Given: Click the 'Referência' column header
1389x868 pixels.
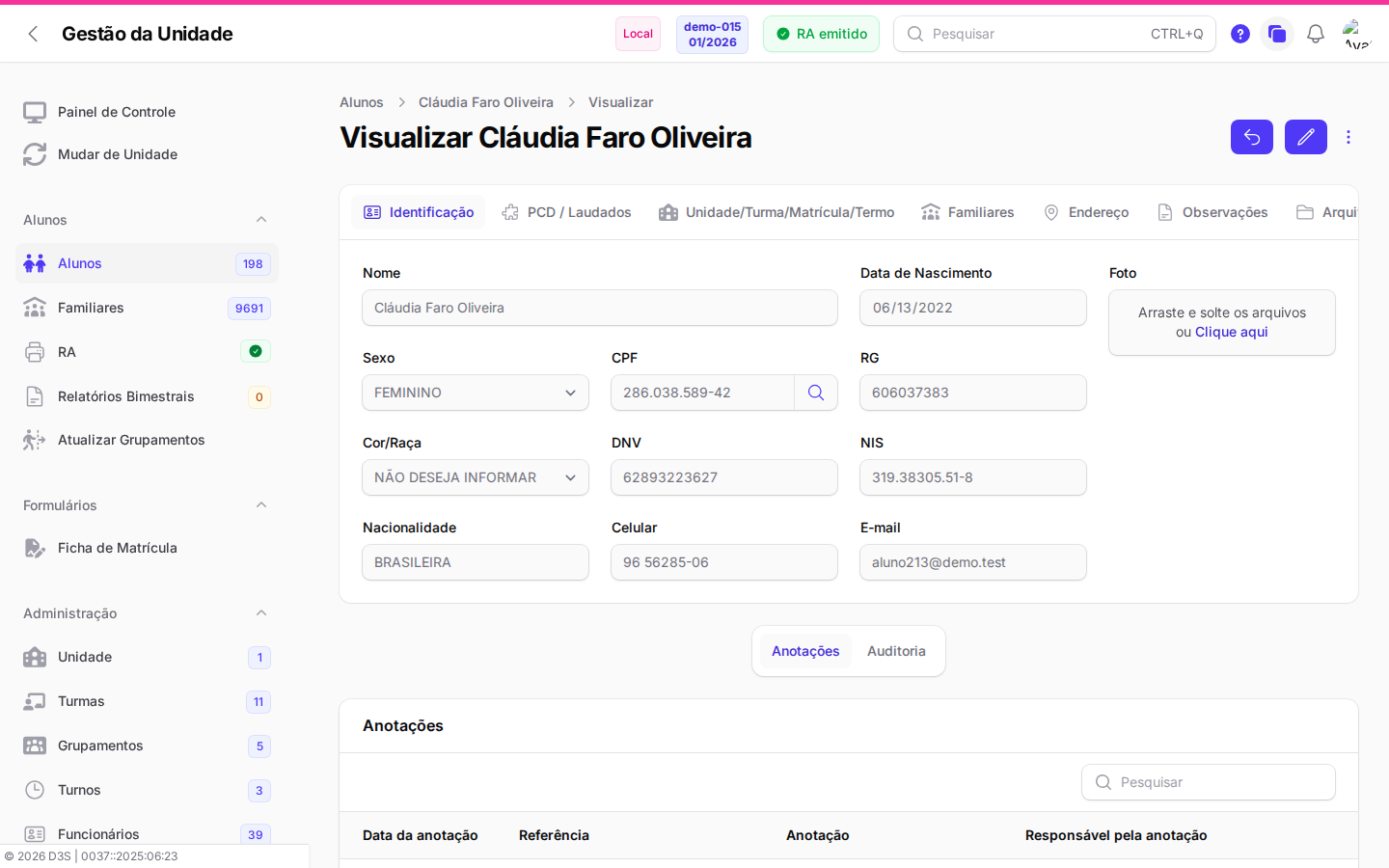Looking at the screenshot, I should [x=554, y=835].
